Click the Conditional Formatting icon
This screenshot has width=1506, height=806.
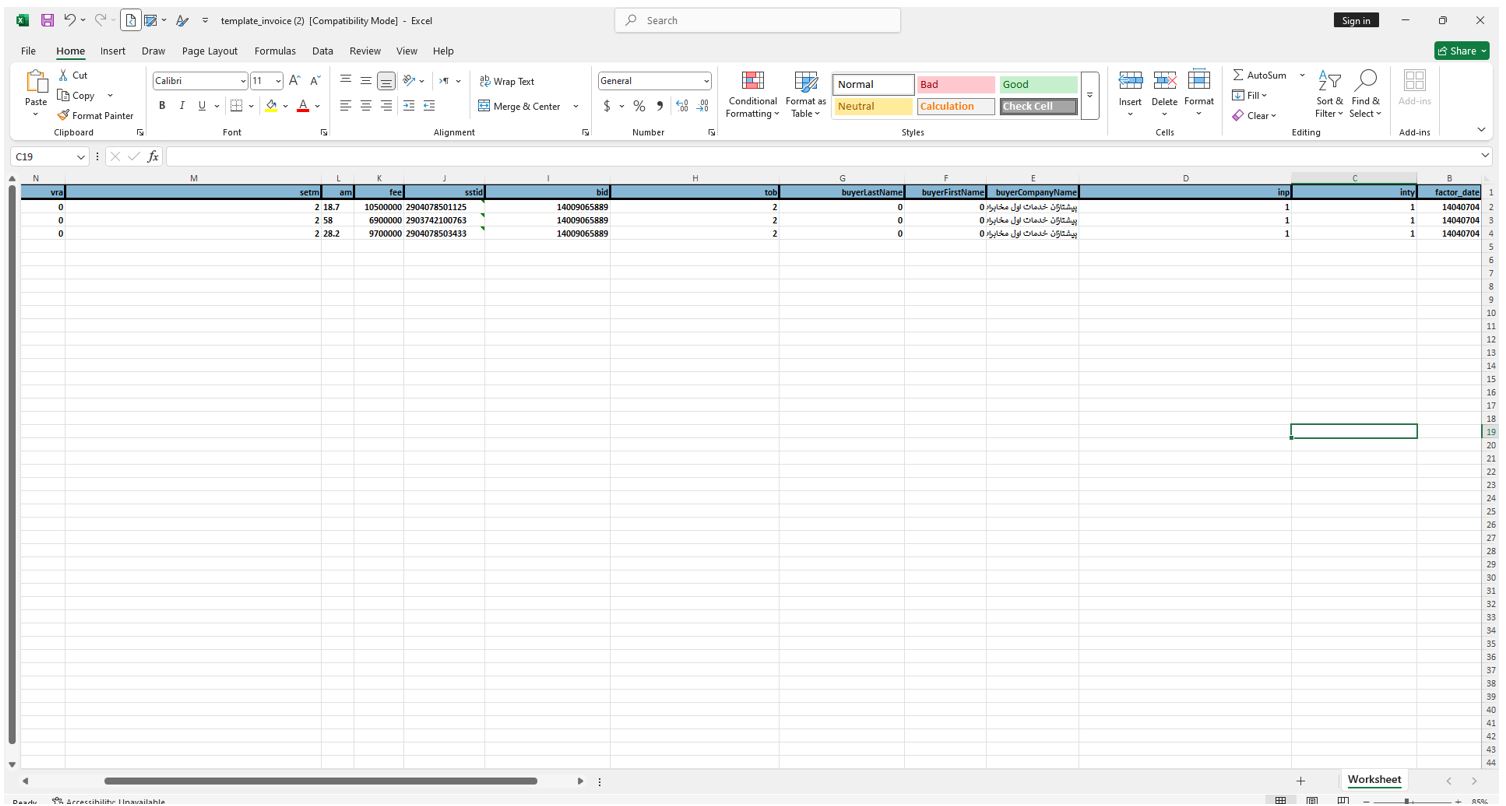(752, 82)
